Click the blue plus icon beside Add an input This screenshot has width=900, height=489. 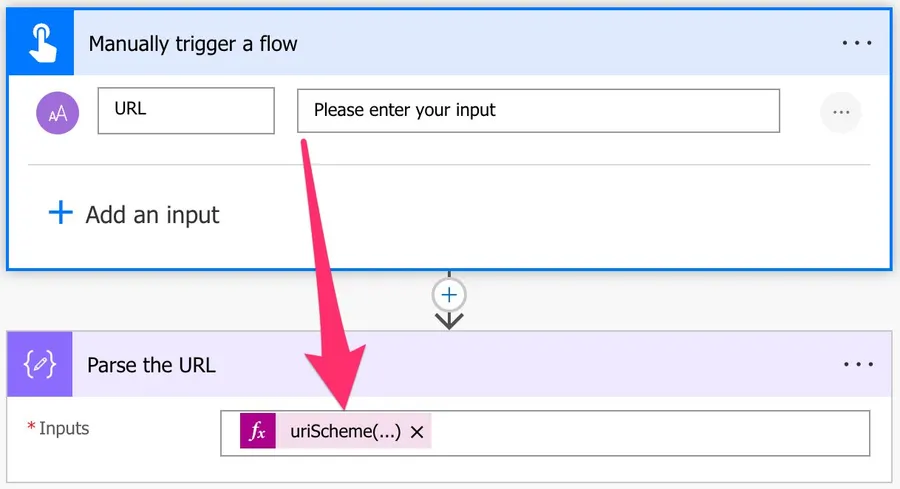(61, 213)
